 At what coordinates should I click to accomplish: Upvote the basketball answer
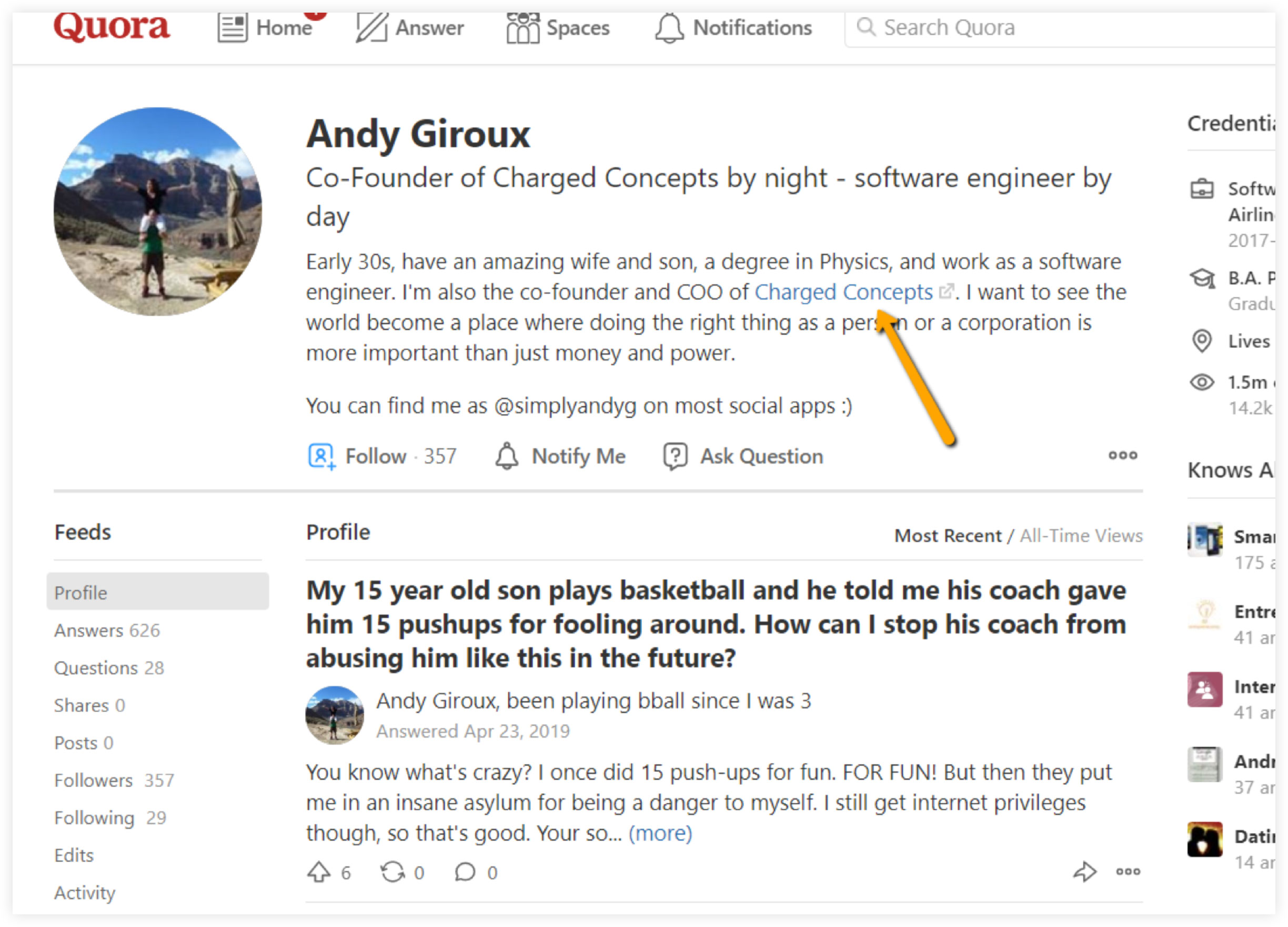[319, 872]
